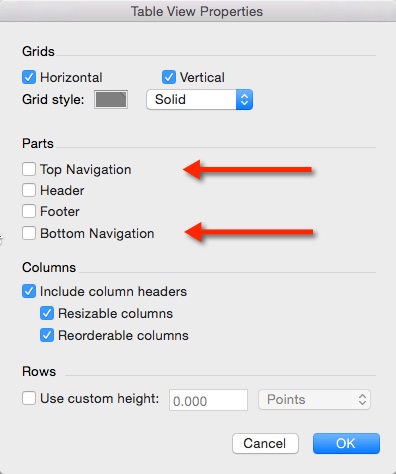Enable the Bottom Navigation checkbox
This screenshot has width=396, height=474.
tap(29, 233)
